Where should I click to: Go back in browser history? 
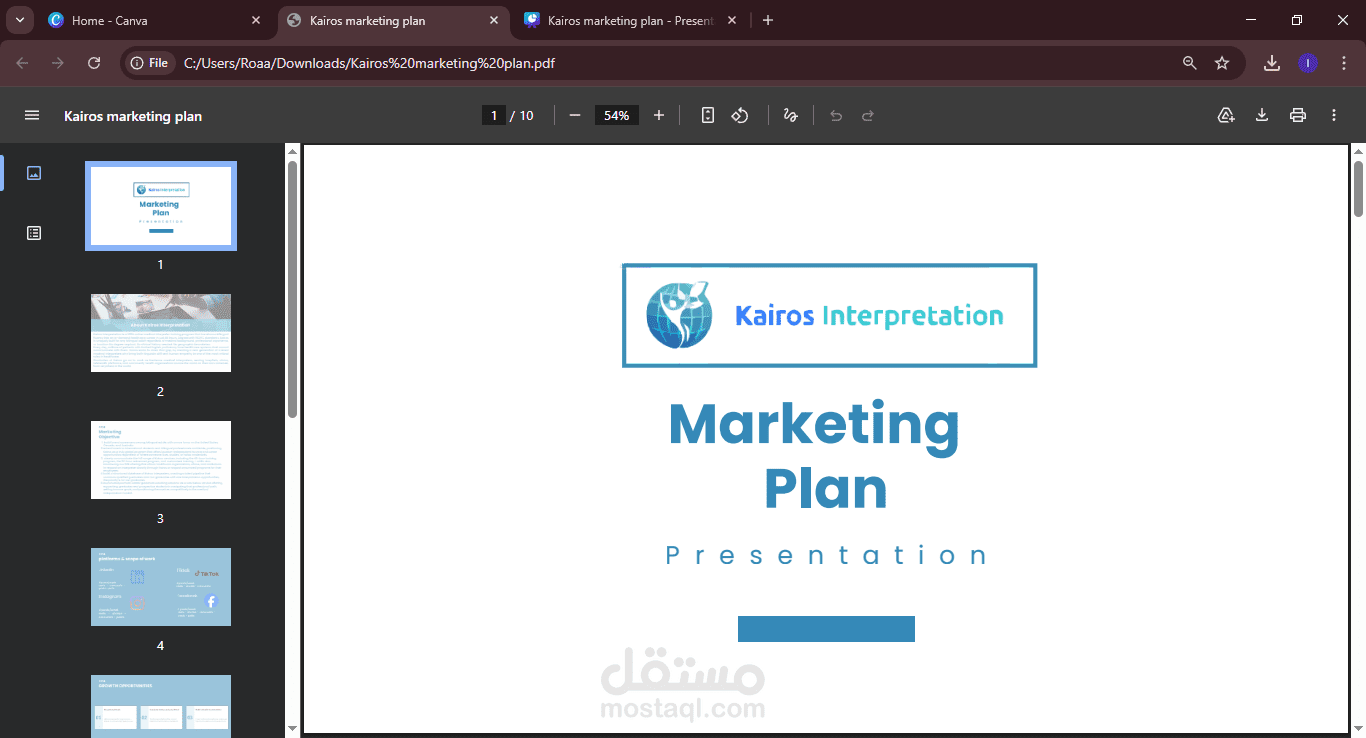point(23,63)
